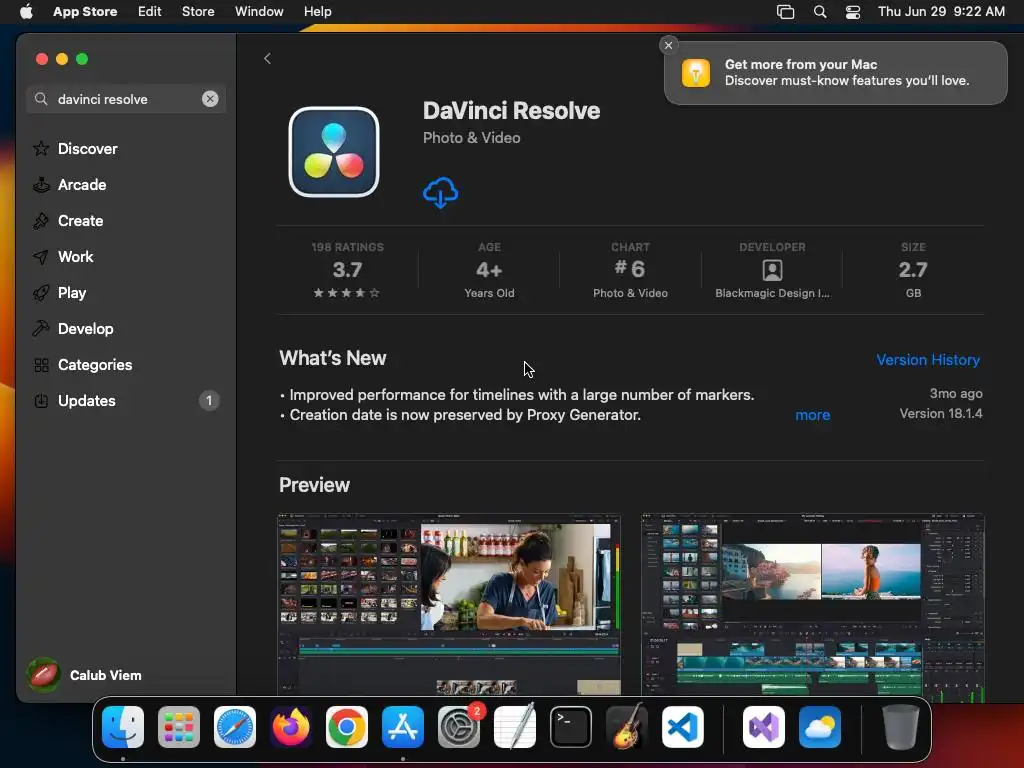Go back with the left chevron
The image size is (1024, 768).
[x=267, y=59]
